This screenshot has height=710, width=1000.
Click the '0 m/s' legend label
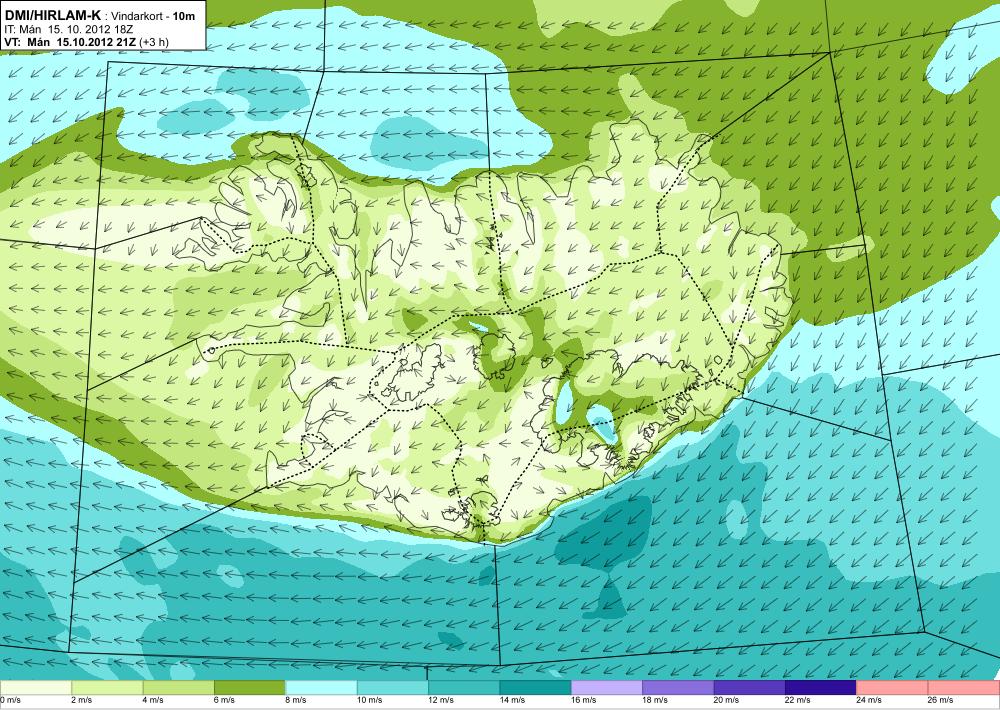coord(10,700)
